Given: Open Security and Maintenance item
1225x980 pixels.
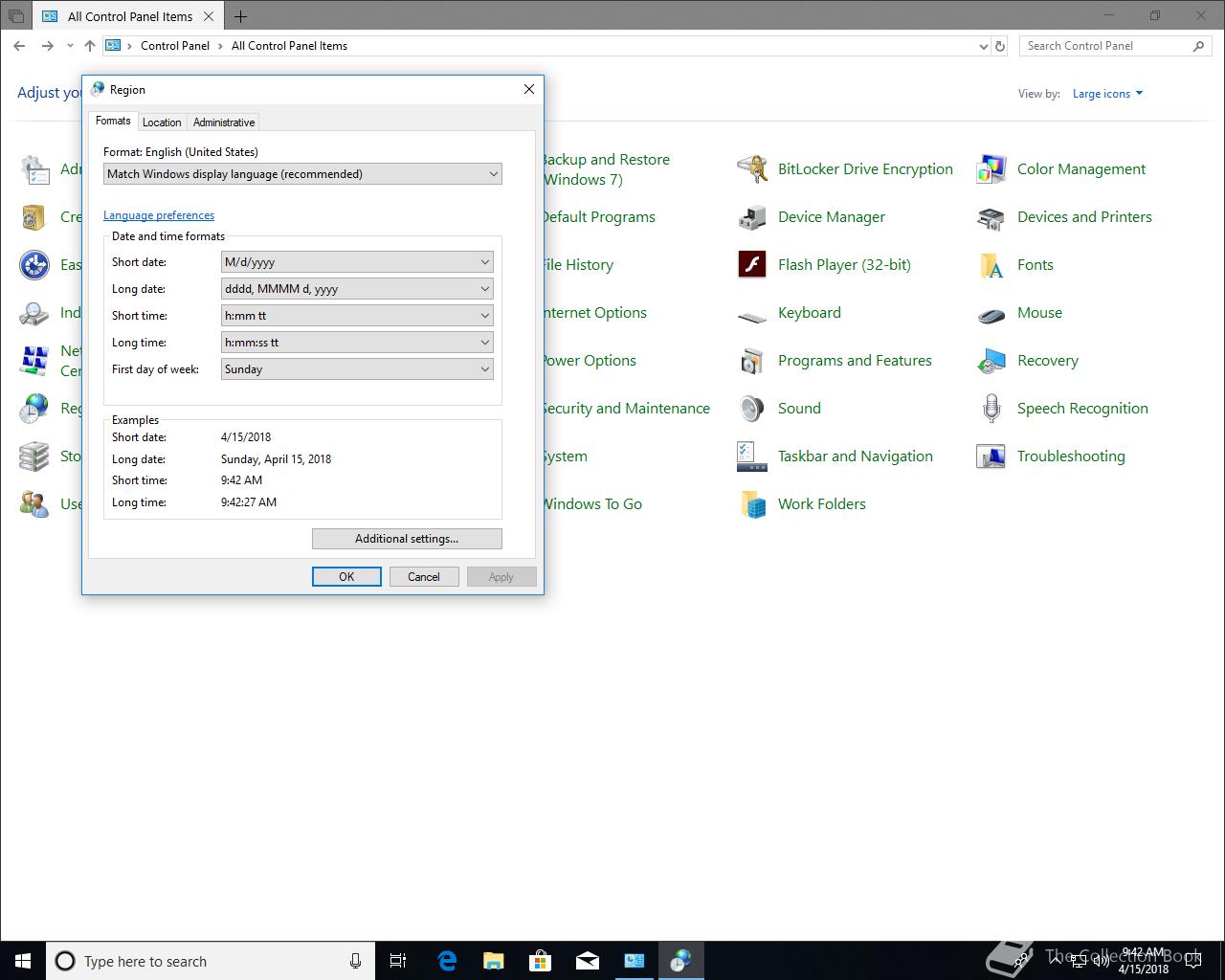Looking at the screenshot, I should click(626, 409).
